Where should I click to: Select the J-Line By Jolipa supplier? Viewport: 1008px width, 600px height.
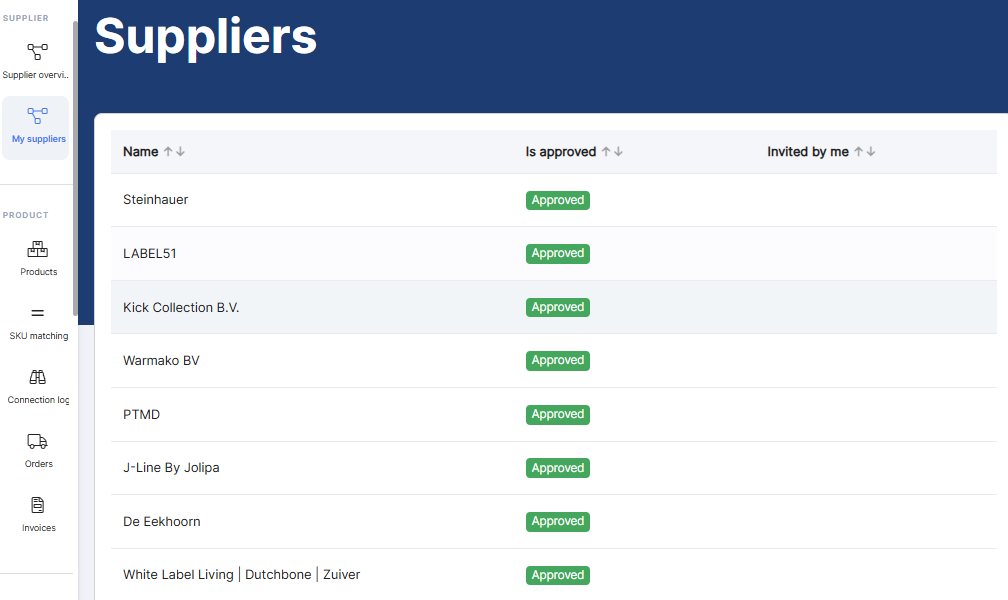[x=554, y=468]
